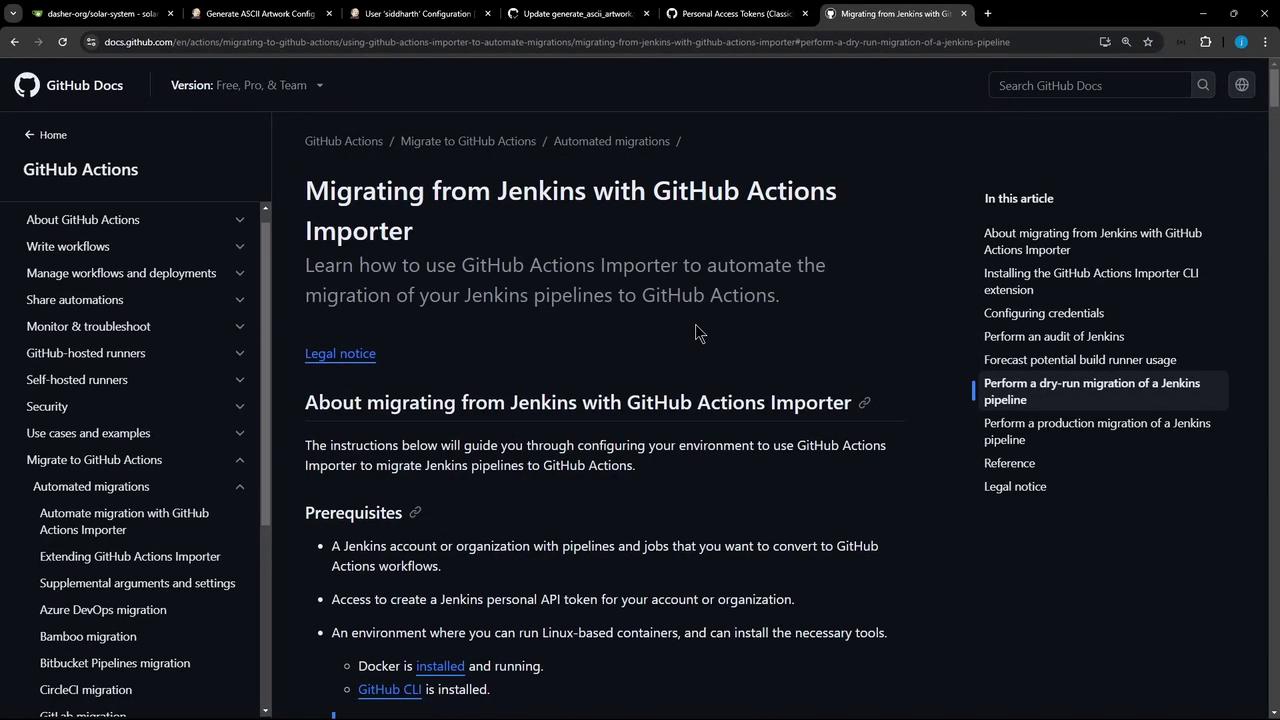Open CircleCI migration page
1280x720 pixels.
(x=86, y=690)
